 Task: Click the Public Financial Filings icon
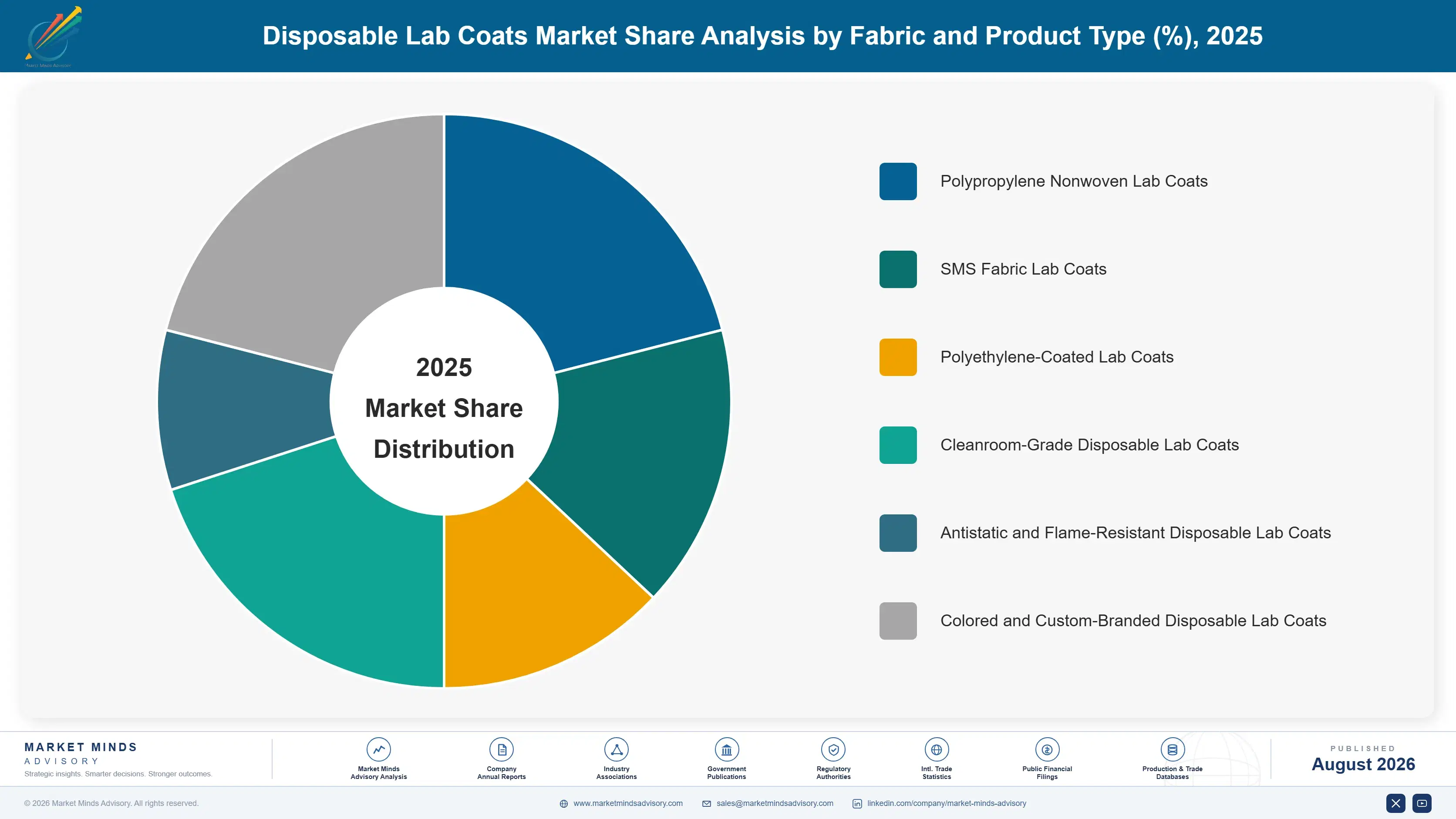tap(1047, 749)
